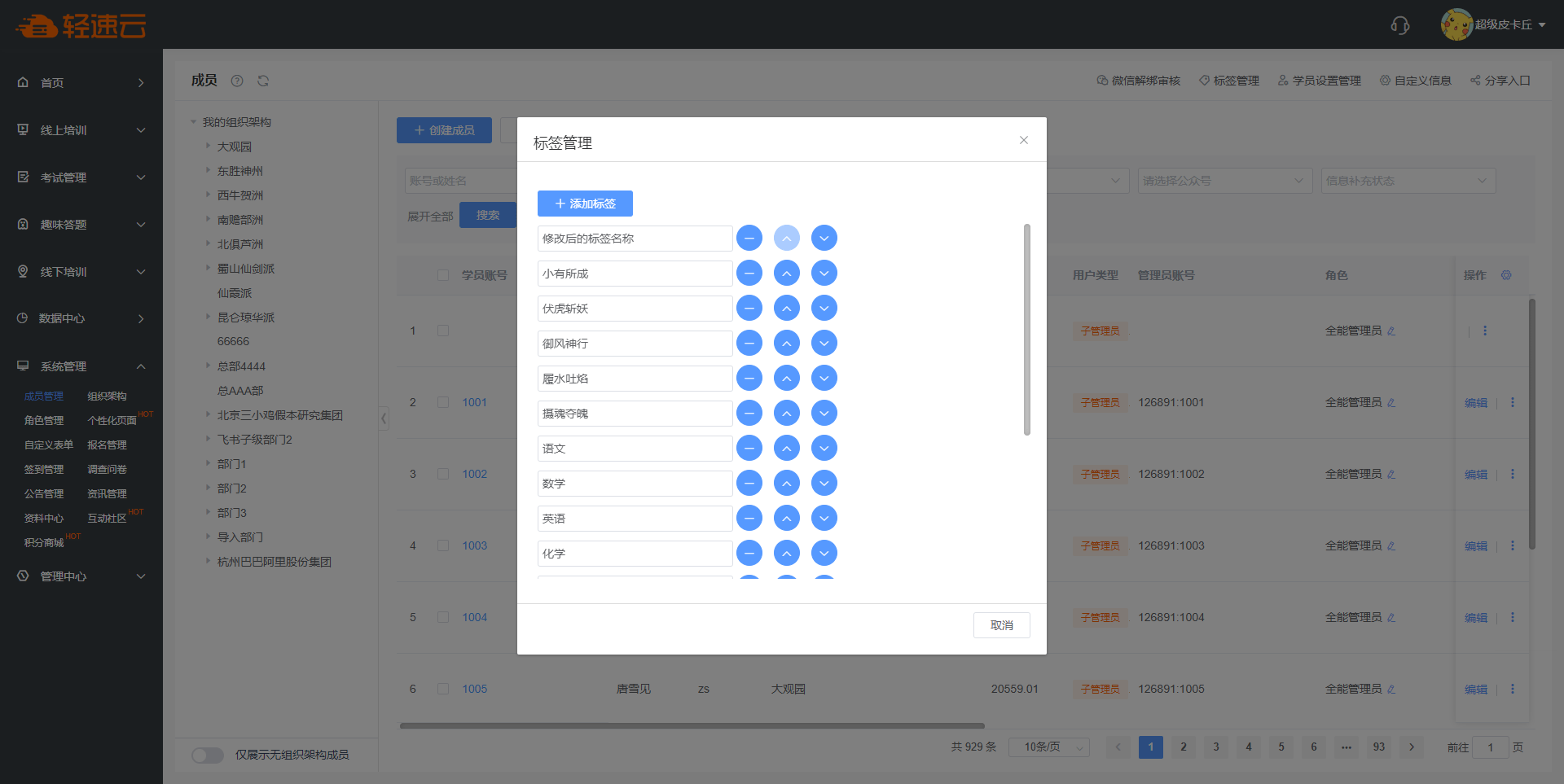Open 考试管理 in the sidebar menu
The height and width of the screenshot is (784, 1564).
coord(81,177)
